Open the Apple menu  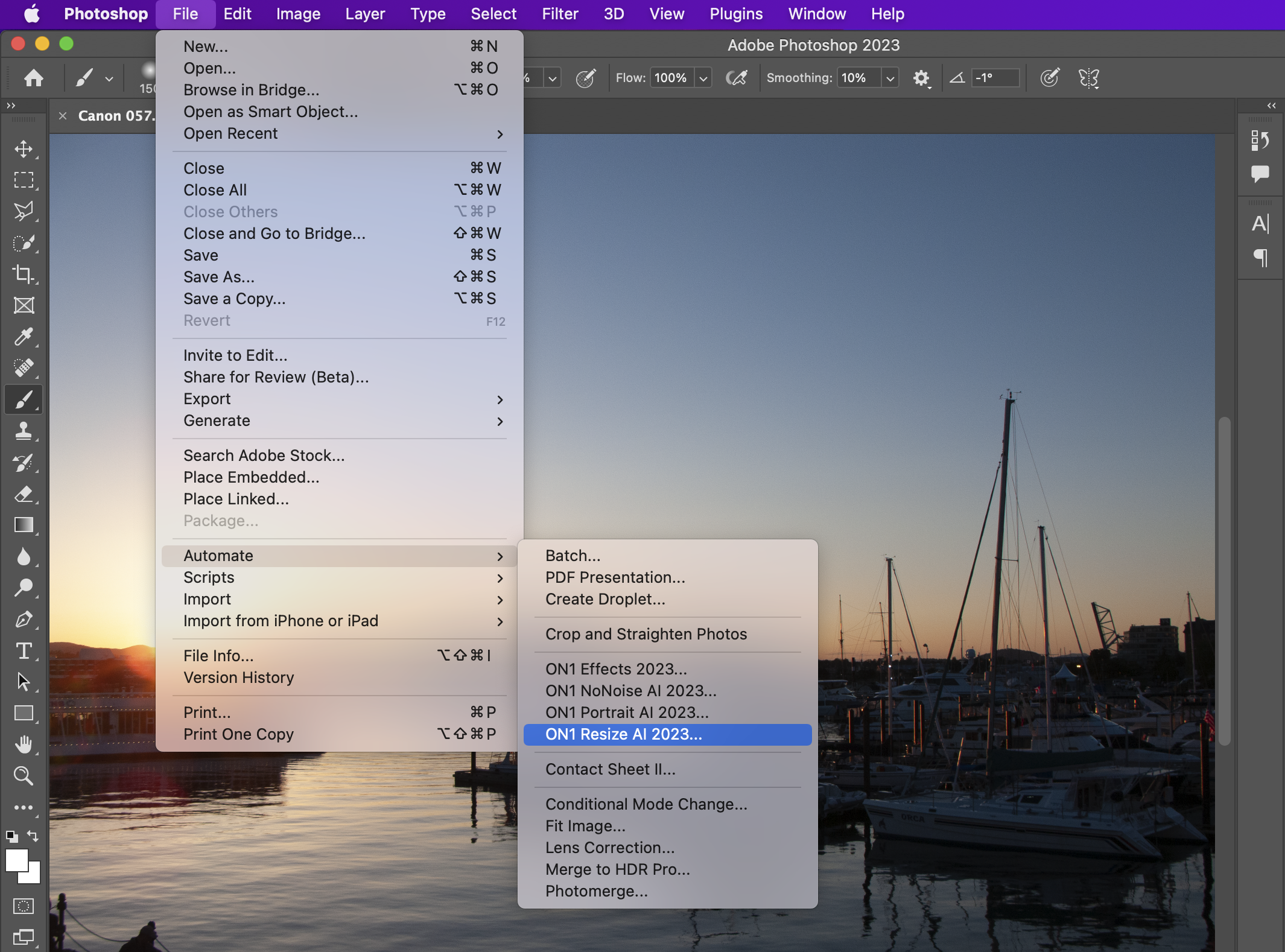[32, 14]
